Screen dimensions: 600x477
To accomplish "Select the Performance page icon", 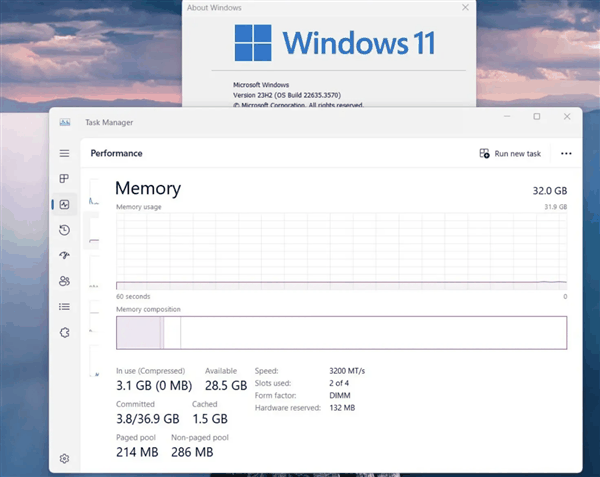I will coord(64,205).
